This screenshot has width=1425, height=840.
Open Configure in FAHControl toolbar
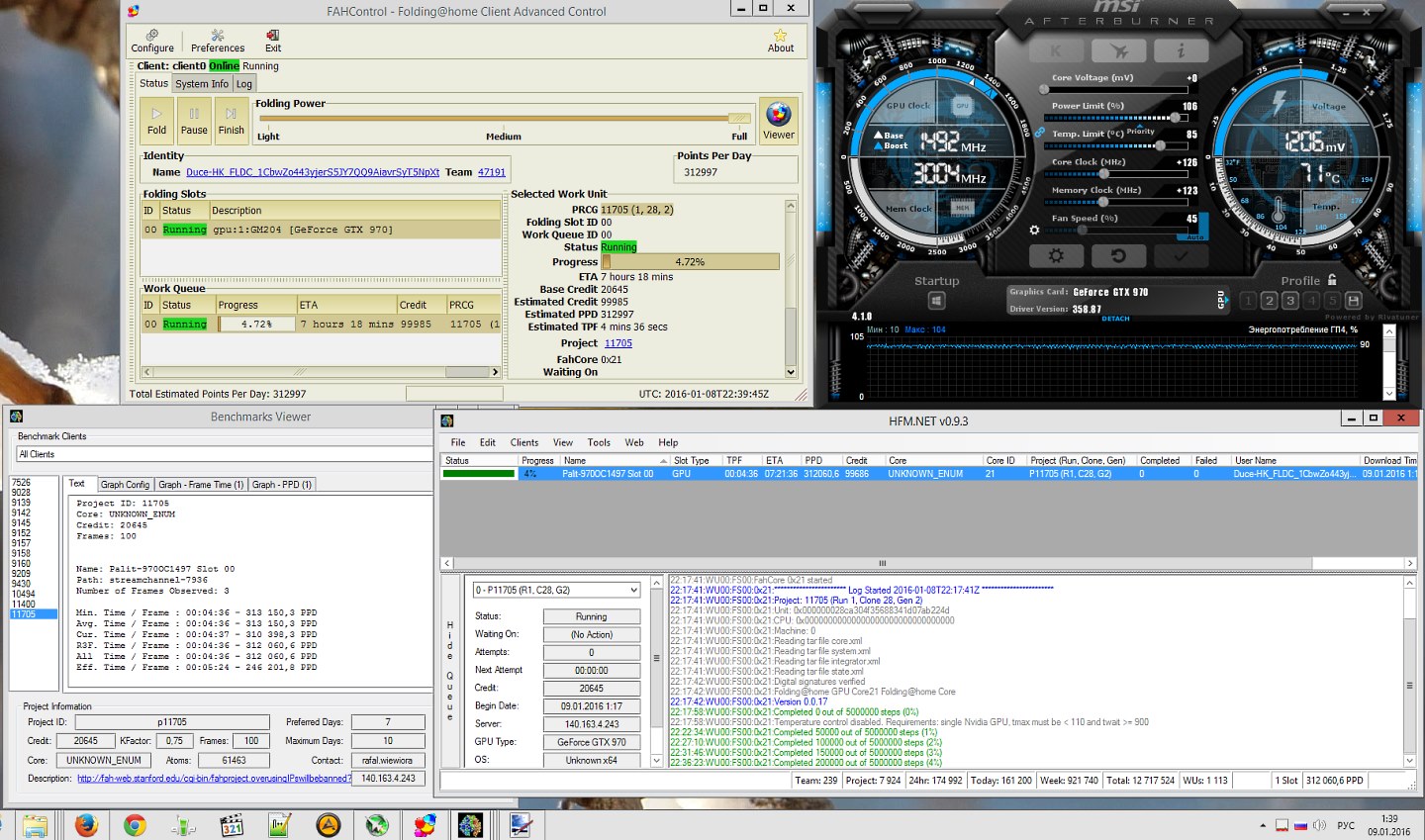click(152, 41)
